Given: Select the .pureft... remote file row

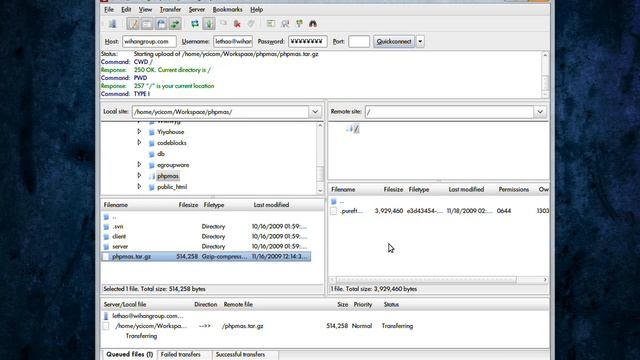Looking at the screenshot, I should [439, 211].
